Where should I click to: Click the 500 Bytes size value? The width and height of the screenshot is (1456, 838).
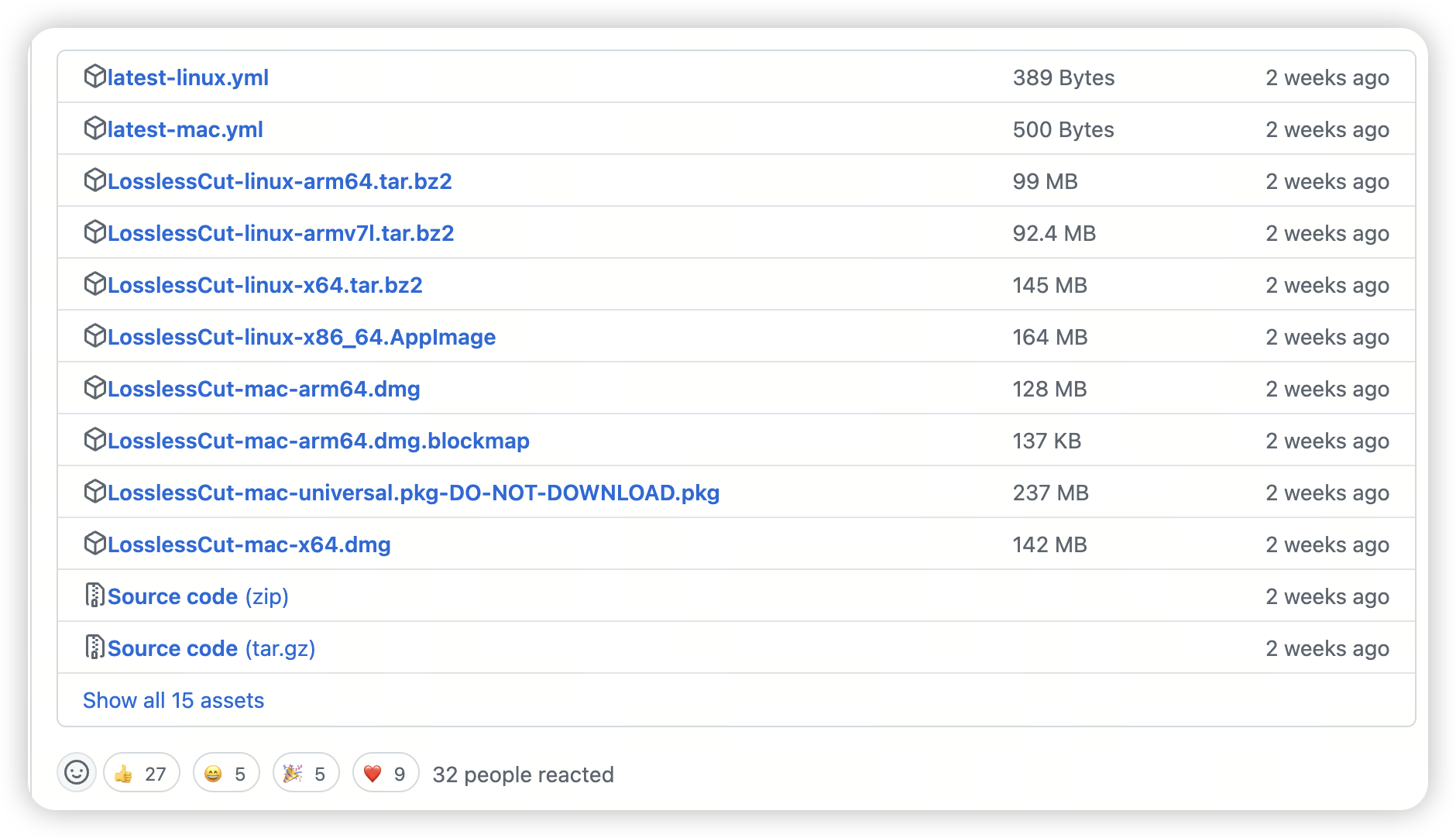click(1064, 129)
